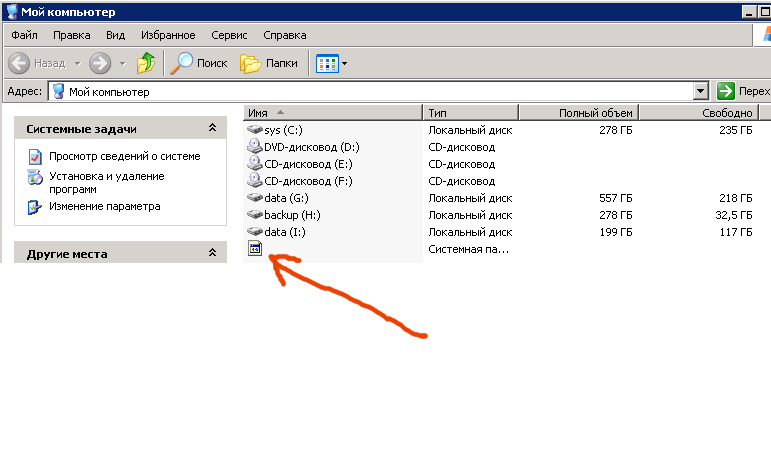
Task: Open the Back button history dropdown arrow
Action: point(75,63)
